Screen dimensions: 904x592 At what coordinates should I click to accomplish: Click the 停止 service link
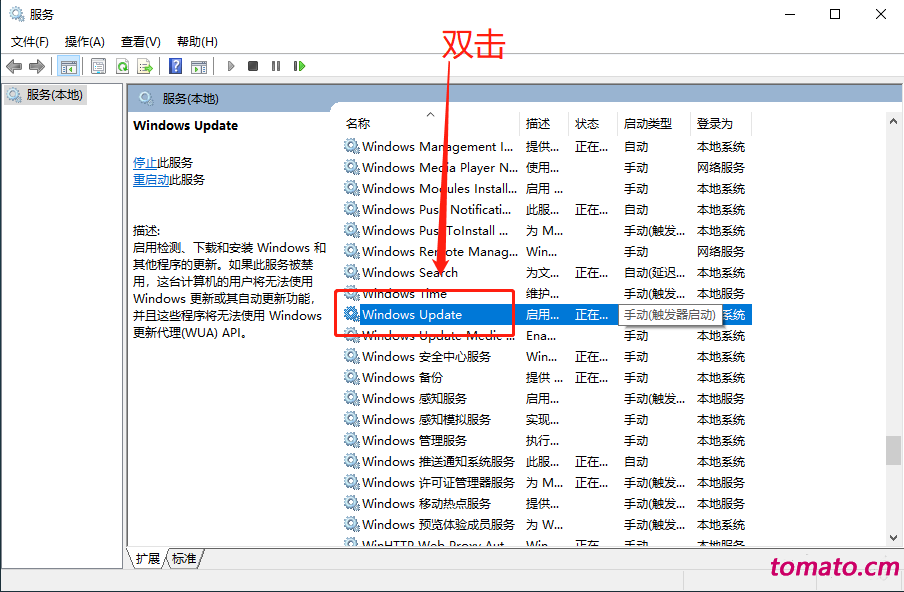[145, 163]
